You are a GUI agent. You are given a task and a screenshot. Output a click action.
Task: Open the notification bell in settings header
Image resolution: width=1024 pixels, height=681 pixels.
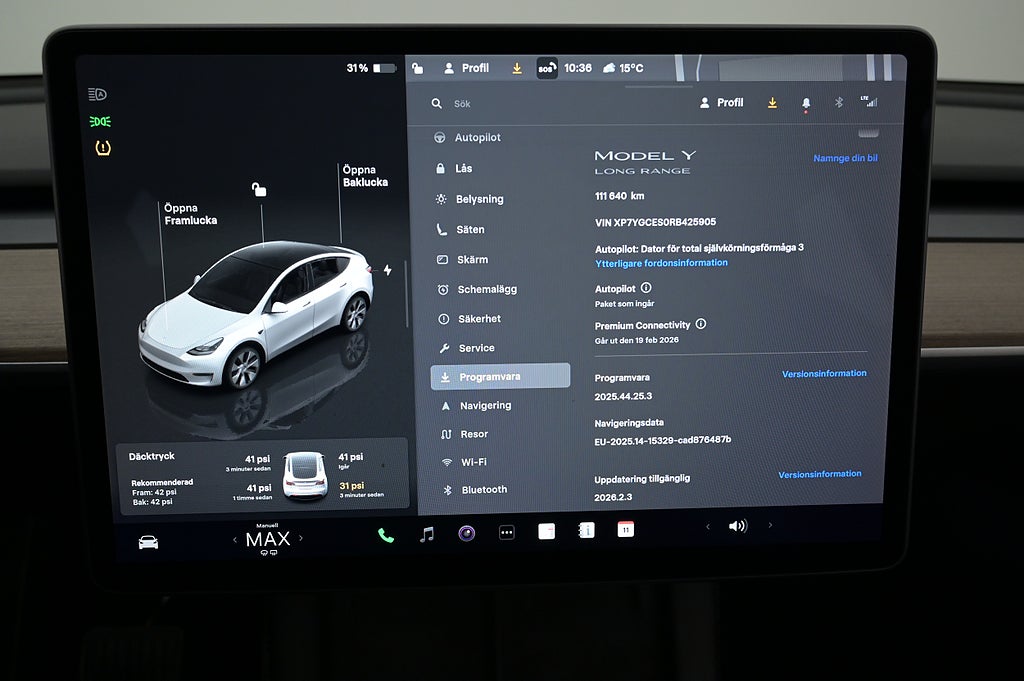point(806,103)
